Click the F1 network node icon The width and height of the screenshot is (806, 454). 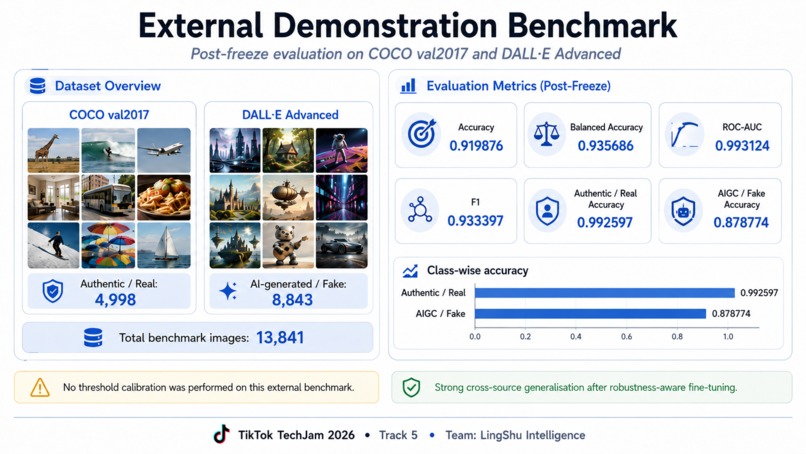420,210
